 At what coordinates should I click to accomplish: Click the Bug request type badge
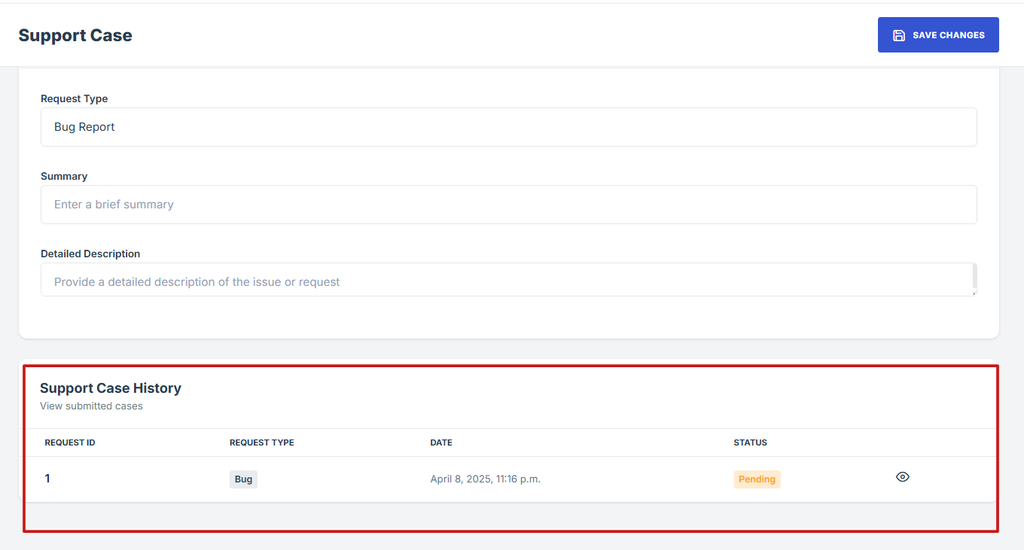[243, 479]
